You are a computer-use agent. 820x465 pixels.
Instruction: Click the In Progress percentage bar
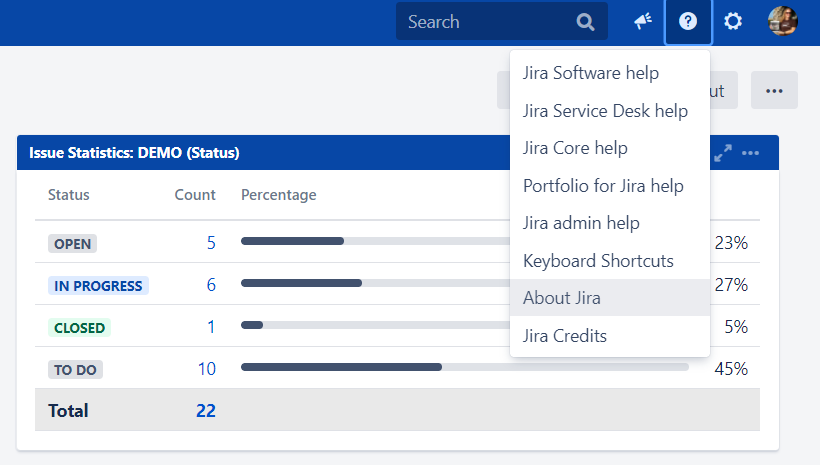coord(375,283)
